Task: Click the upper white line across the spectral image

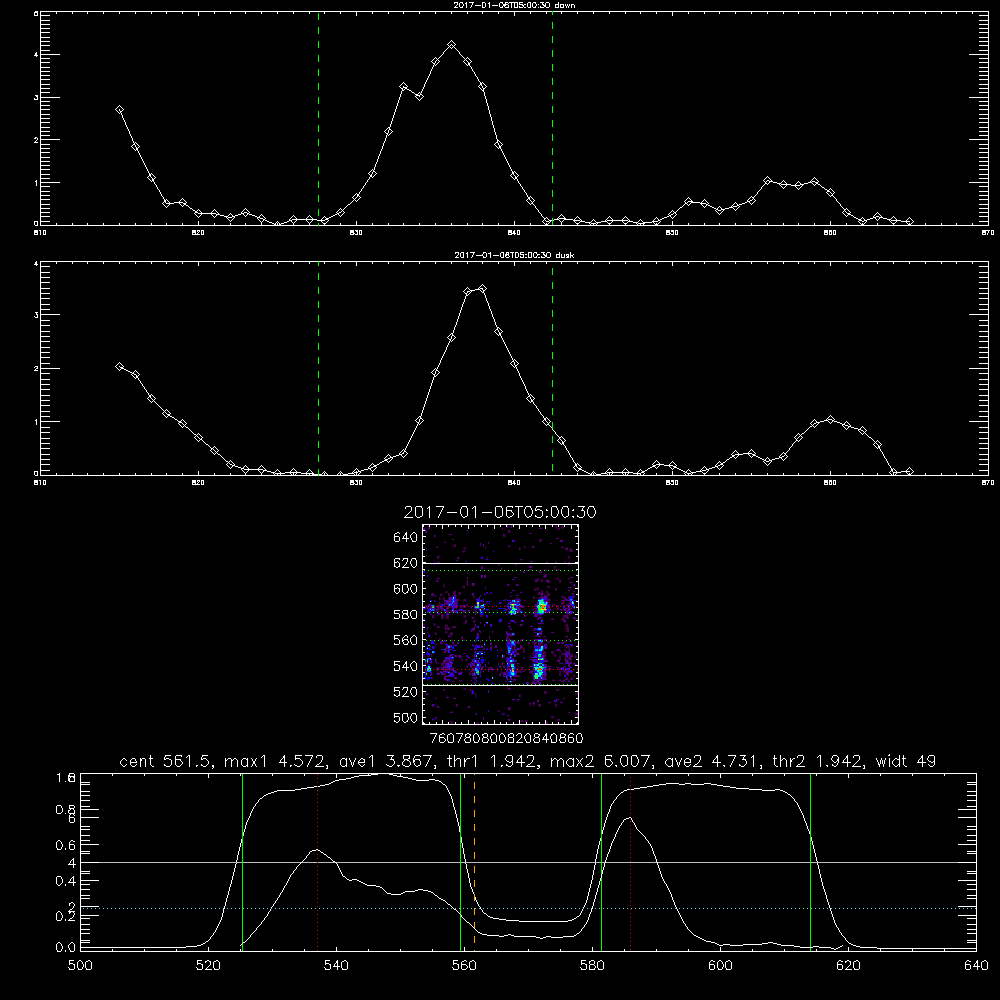Action: click(501, 563)
